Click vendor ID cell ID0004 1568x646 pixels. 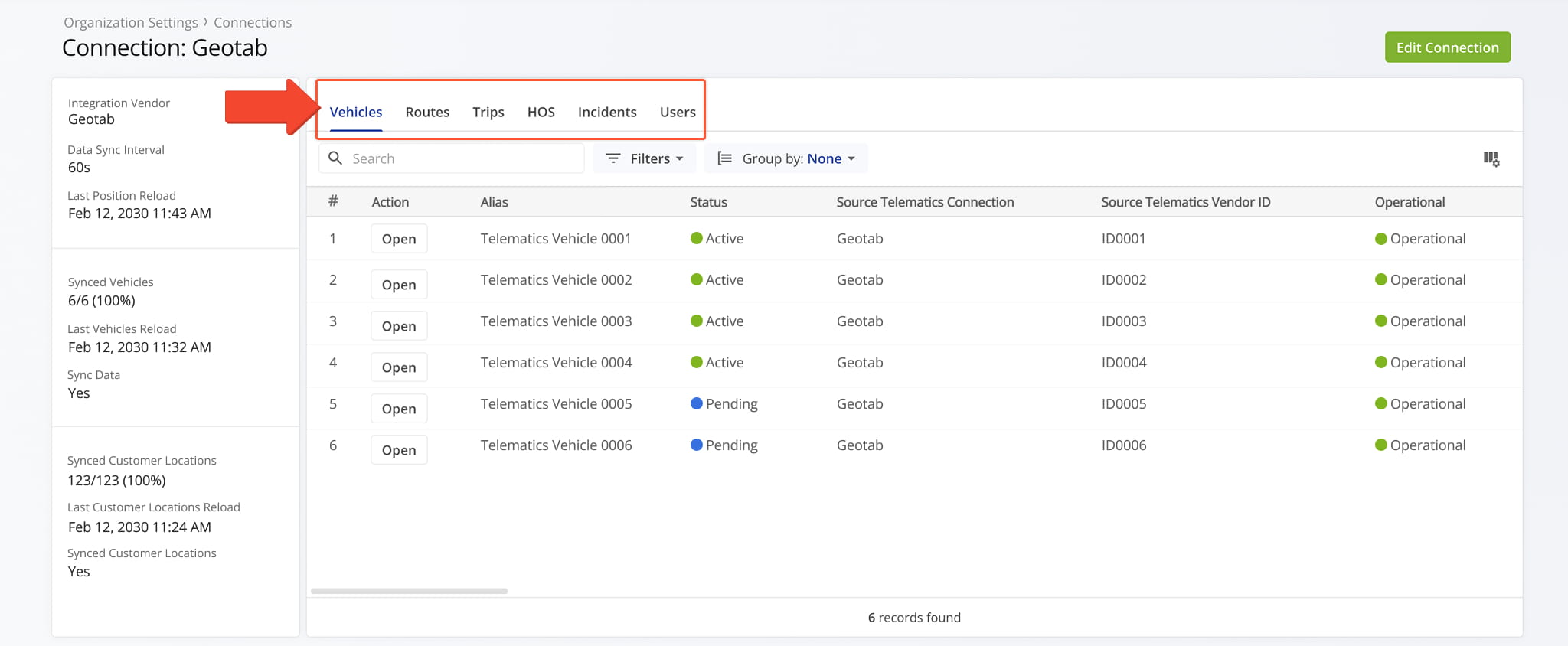(x=1124, y=363)
